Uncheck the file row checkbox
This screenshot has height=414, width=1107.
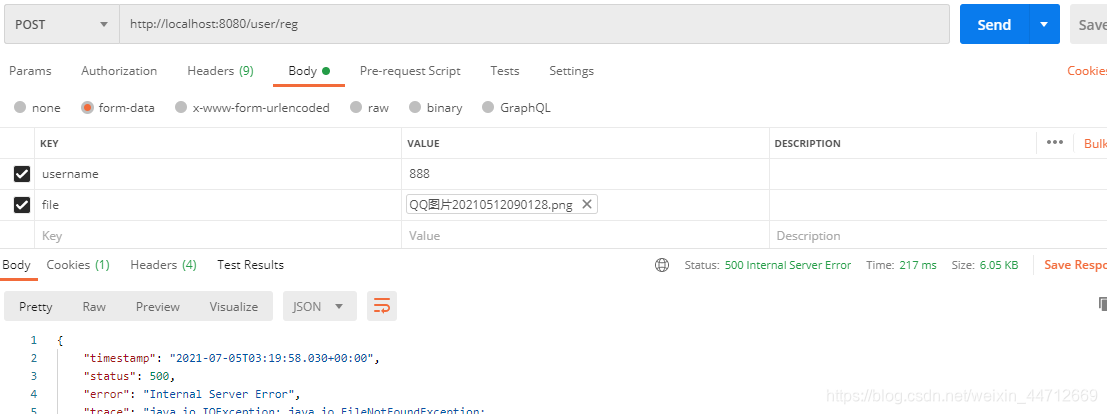pyautogui.click(x=22, y=205)
